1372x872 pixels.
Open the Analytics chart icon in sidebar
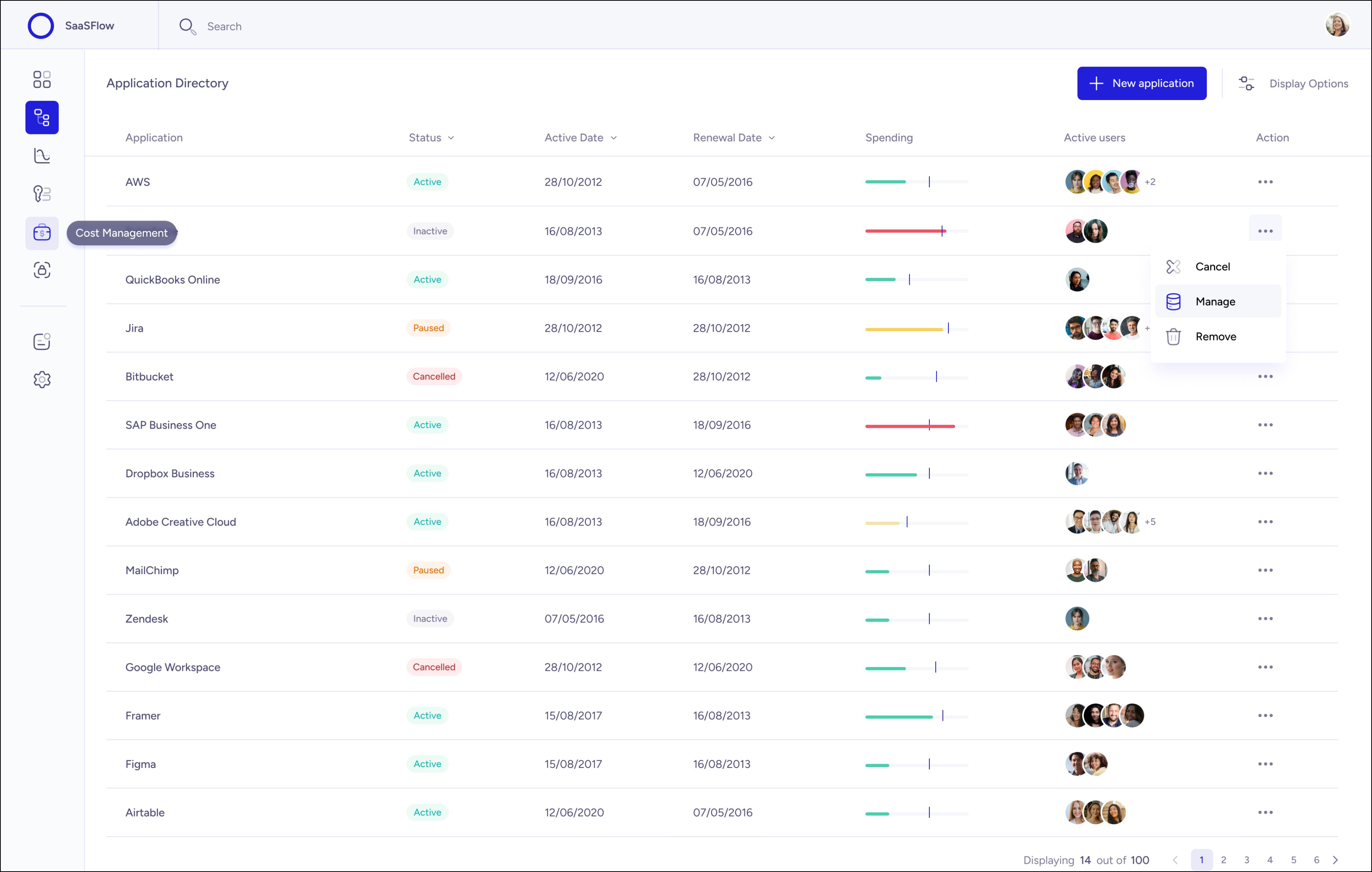tap(41, 155)
